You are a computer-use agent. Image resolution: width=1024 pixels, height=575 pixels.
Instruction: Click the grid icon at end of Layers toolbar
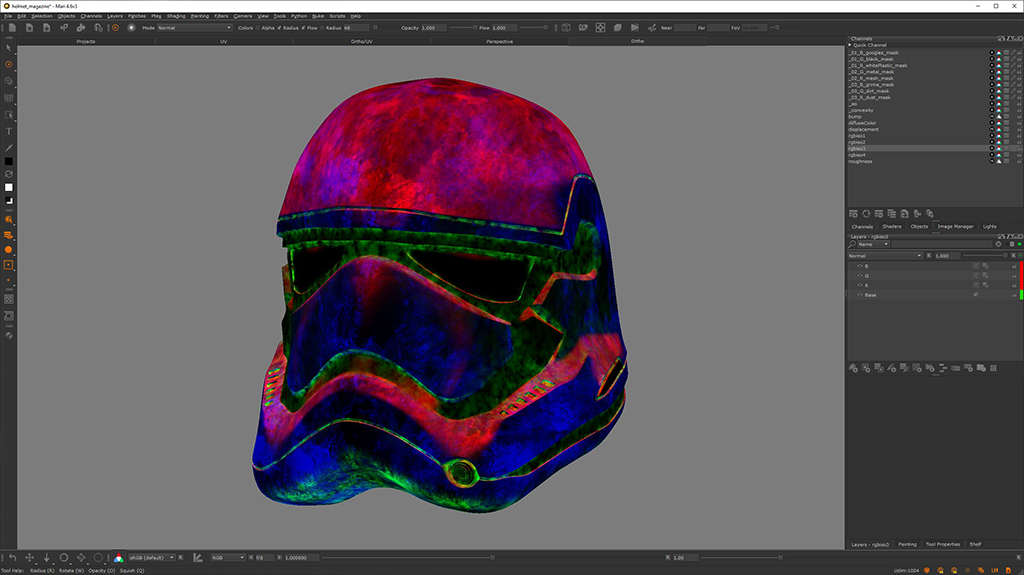tap(993, 369)
